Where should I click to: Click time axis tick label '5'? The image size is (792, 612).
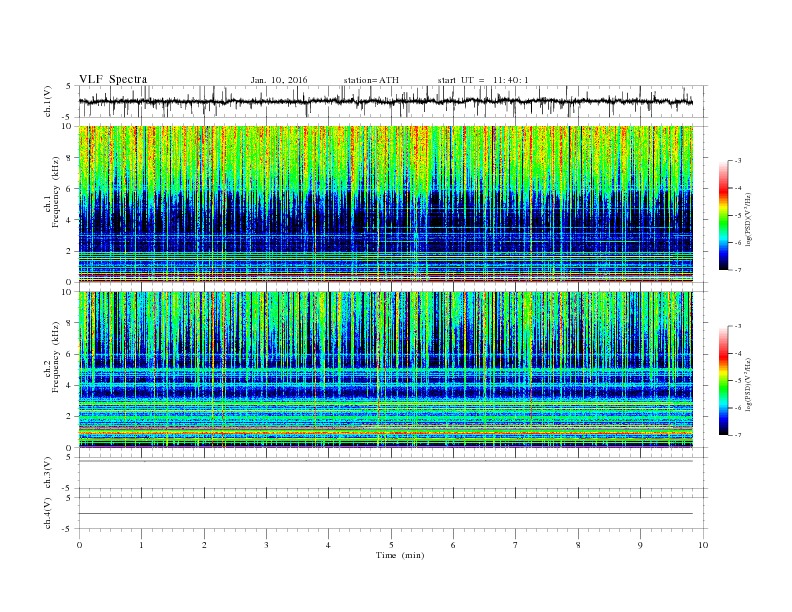(391, 545)
